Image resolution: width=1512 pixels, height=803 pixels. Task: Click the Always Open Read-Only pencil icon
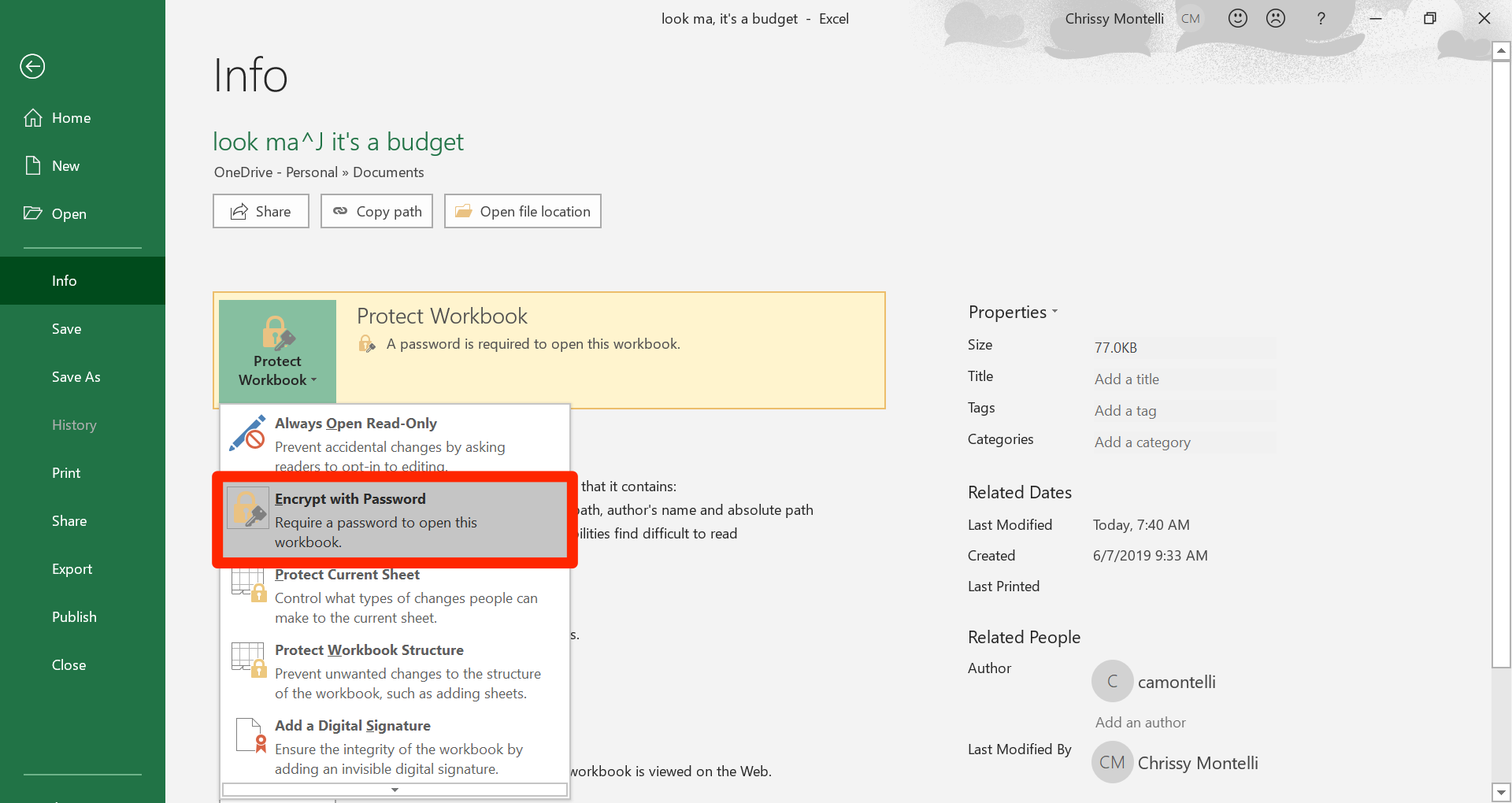[247, 433]
